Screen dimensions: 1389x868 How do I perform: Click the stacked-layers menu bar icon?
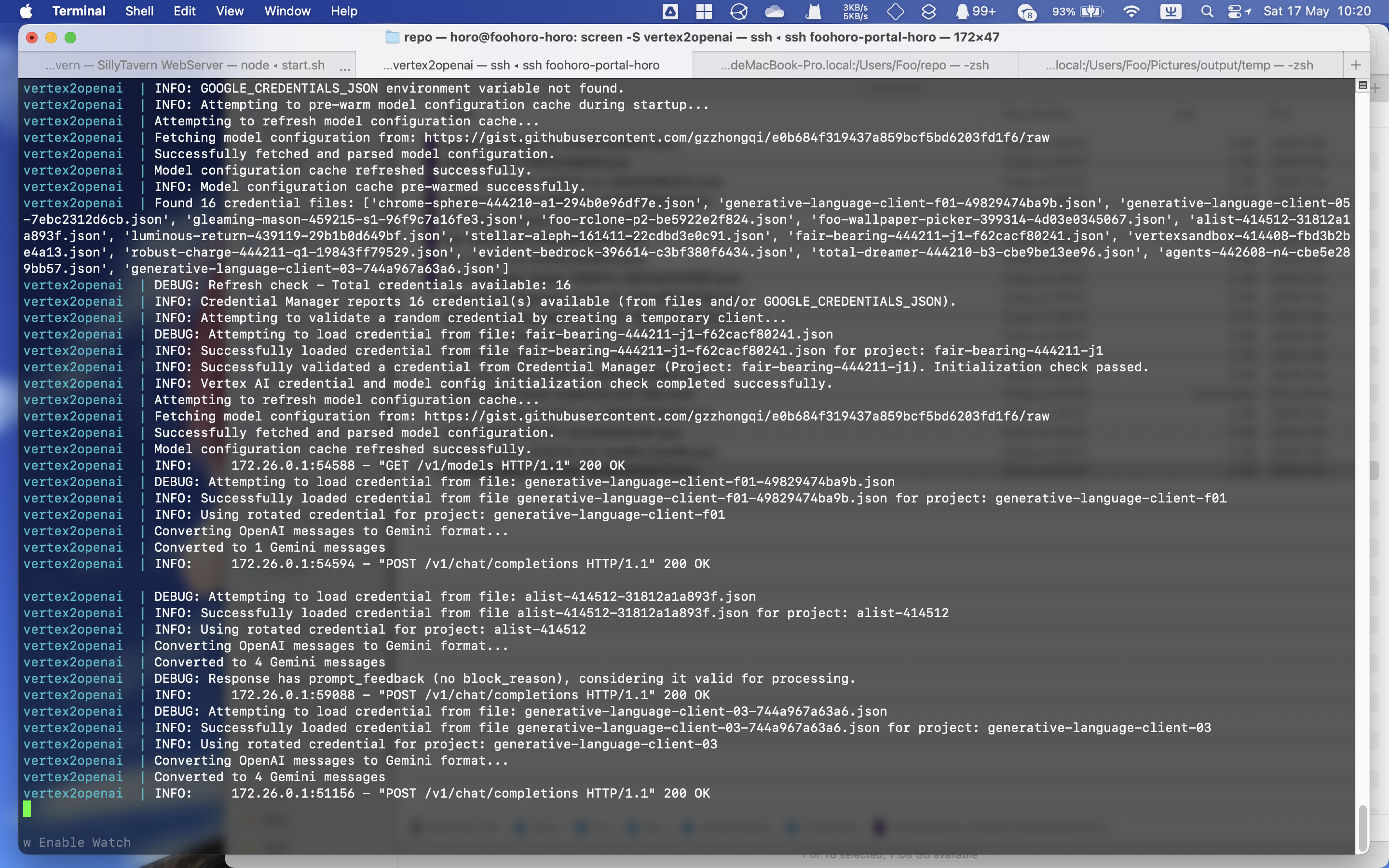(929, 12)
